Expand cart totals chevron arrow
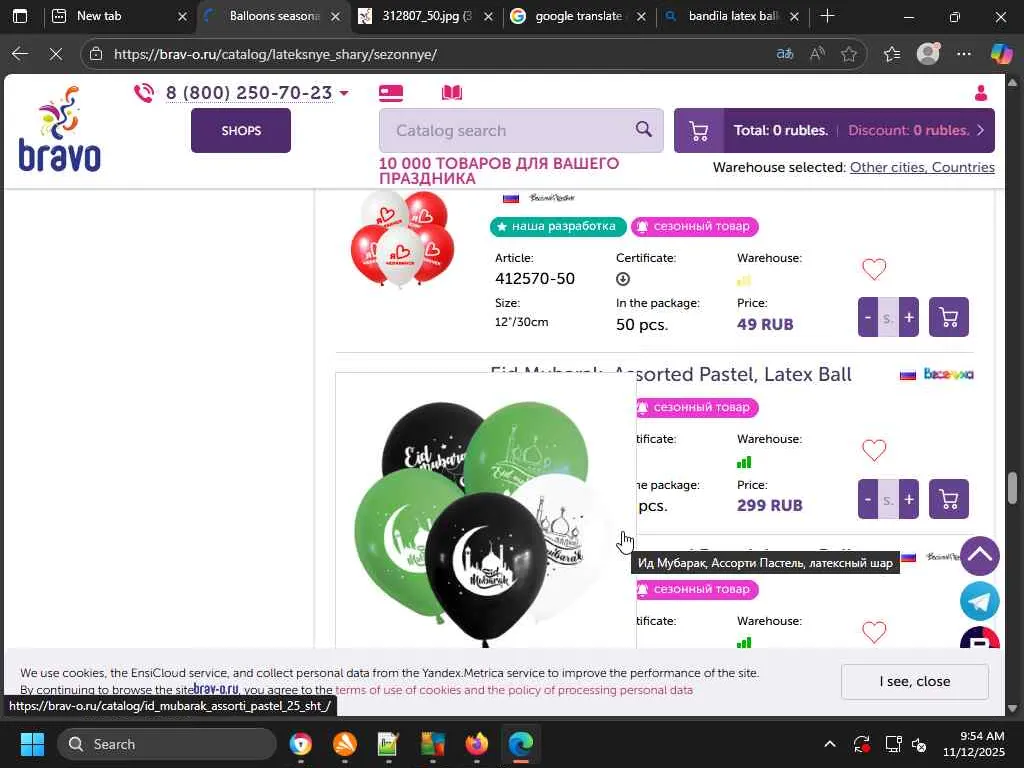The height and width of the screenshot is (768, 1024). pos(980,130)
